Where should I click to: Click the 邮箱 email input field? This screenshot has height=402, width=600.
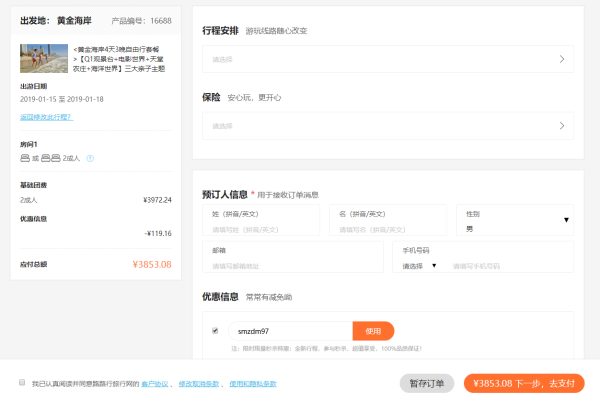click(x=293, y=257)
